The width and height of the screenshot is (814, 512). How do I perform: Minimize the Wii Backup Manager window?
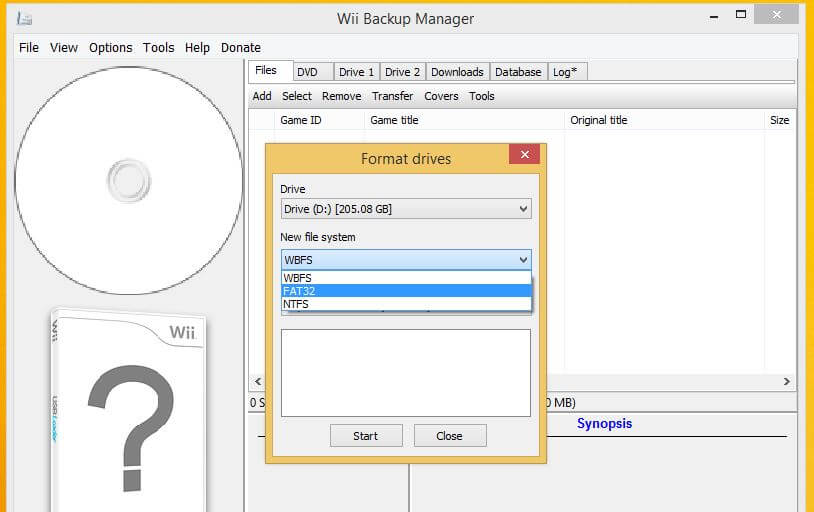coord(714,16)
